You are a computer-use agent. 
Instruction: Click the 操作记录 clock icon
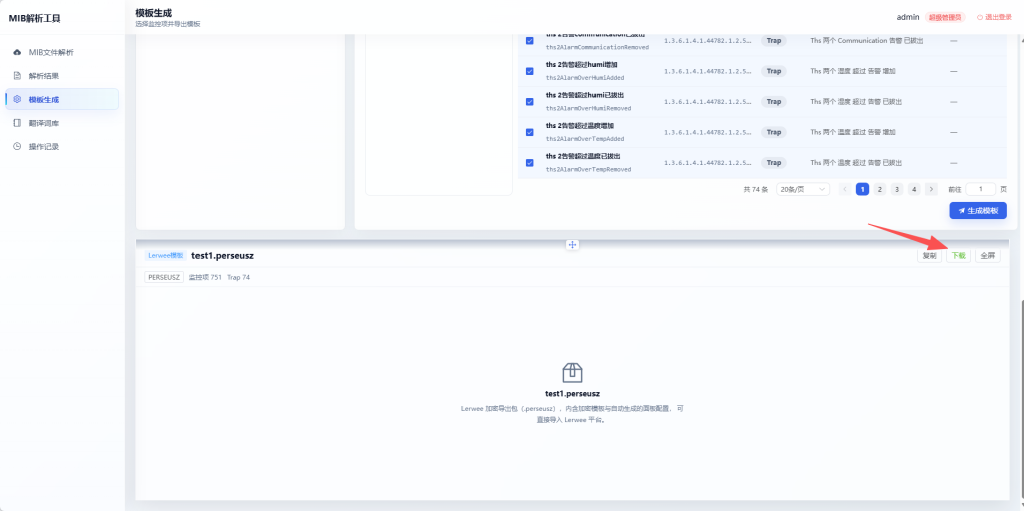click(x=17, y=146)
